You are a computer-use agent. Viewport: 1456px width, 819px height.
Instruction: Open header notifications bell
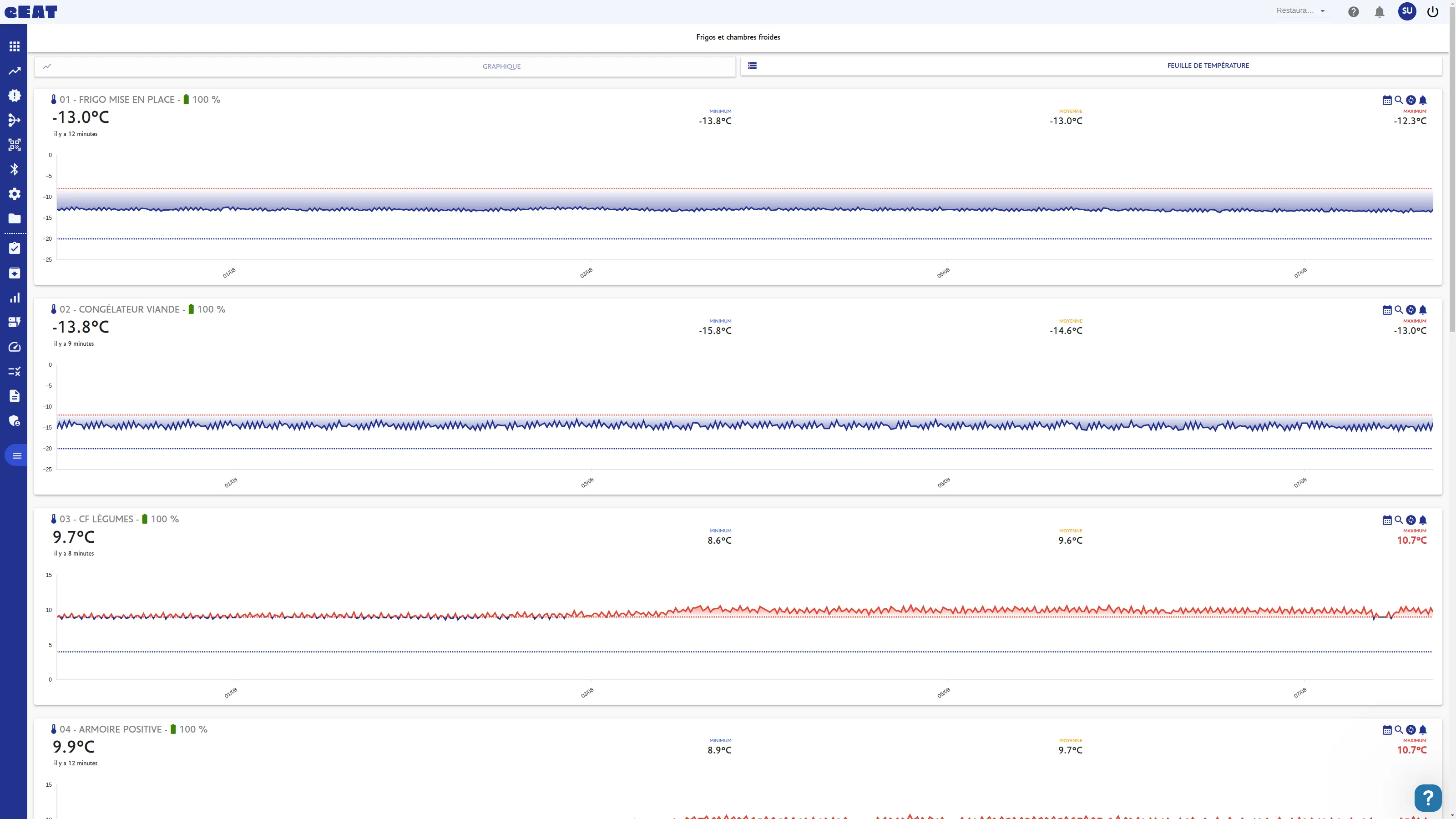point(1380,12)
